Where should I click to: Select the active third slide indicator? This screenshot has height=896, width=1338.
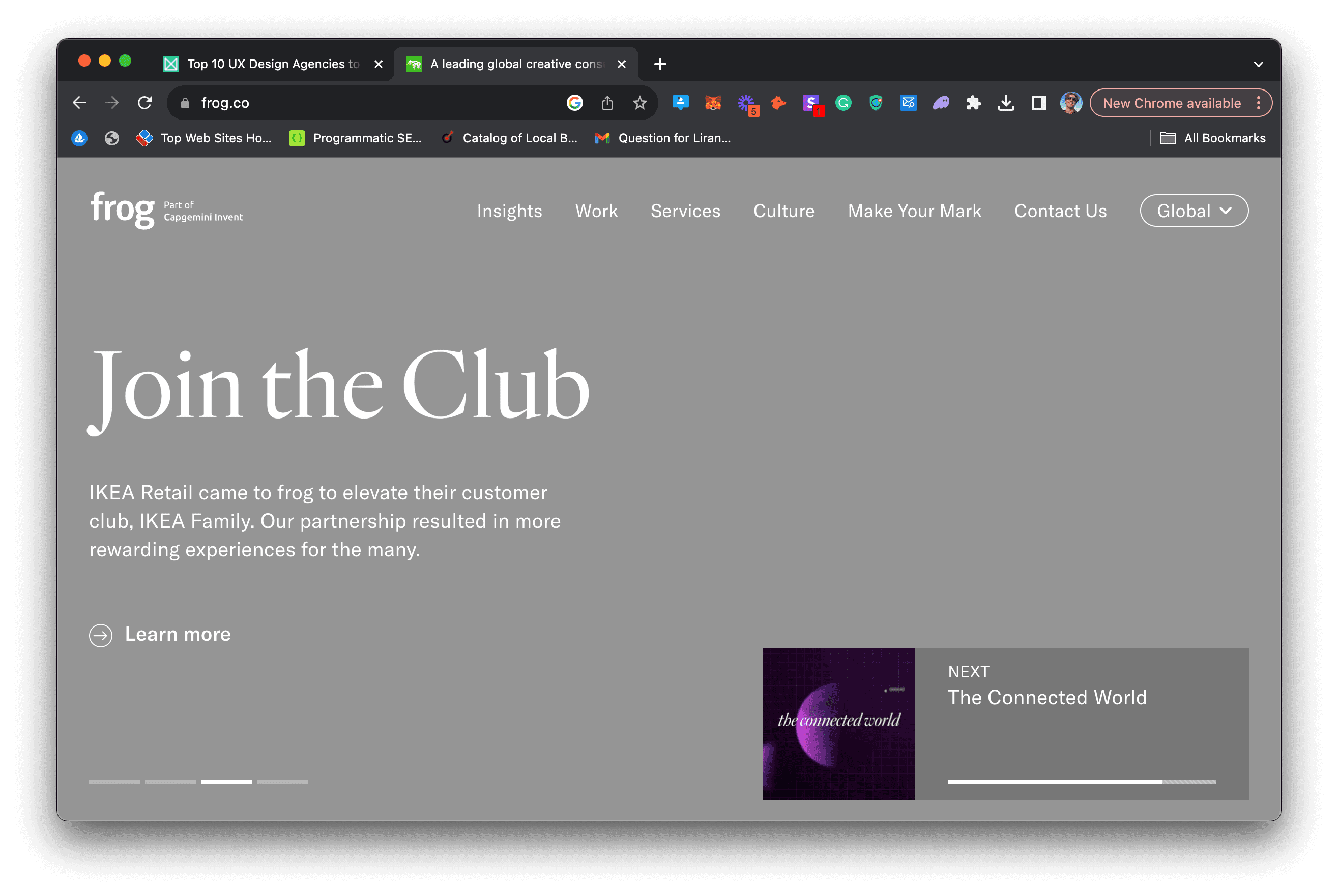pyautogui.click(x=226, y=782)
